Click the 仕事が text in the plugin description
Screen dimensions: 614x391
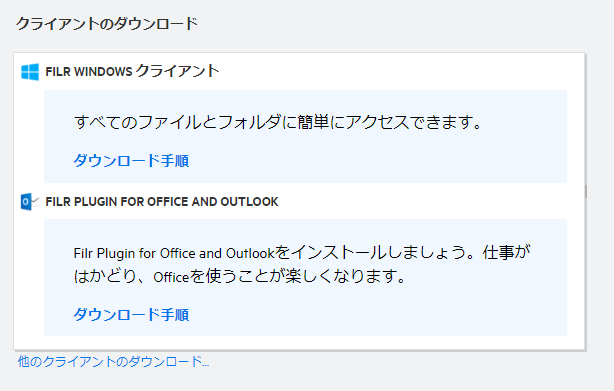tap(507, 252)
